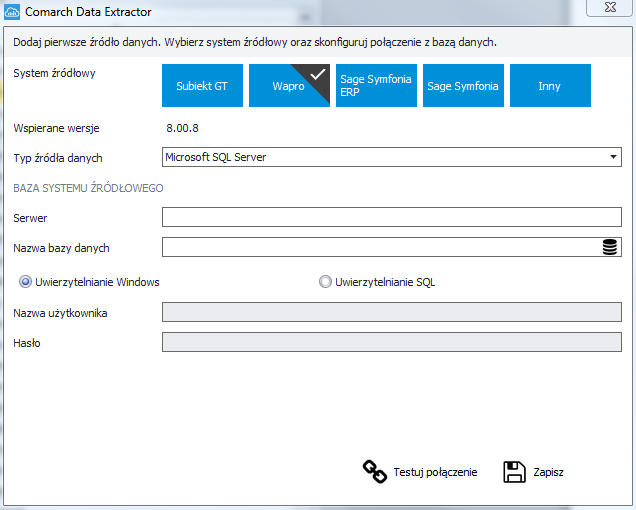This screenshot has height=510, width=636.
Task: Click Zapisz save label
Action: 548,472
